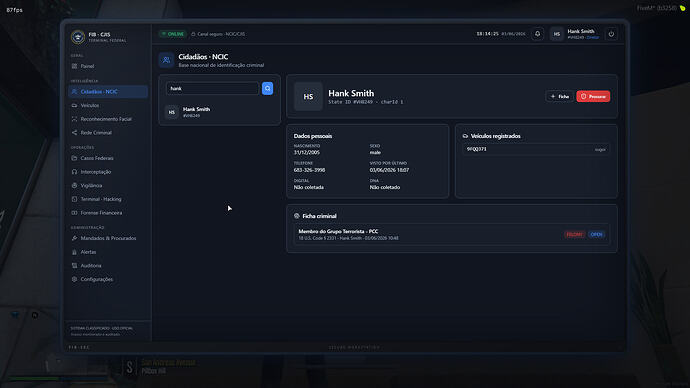Screen dimensions: 690x388
Task: Click the citizen search input field
Action: click(x=213, y=88)
